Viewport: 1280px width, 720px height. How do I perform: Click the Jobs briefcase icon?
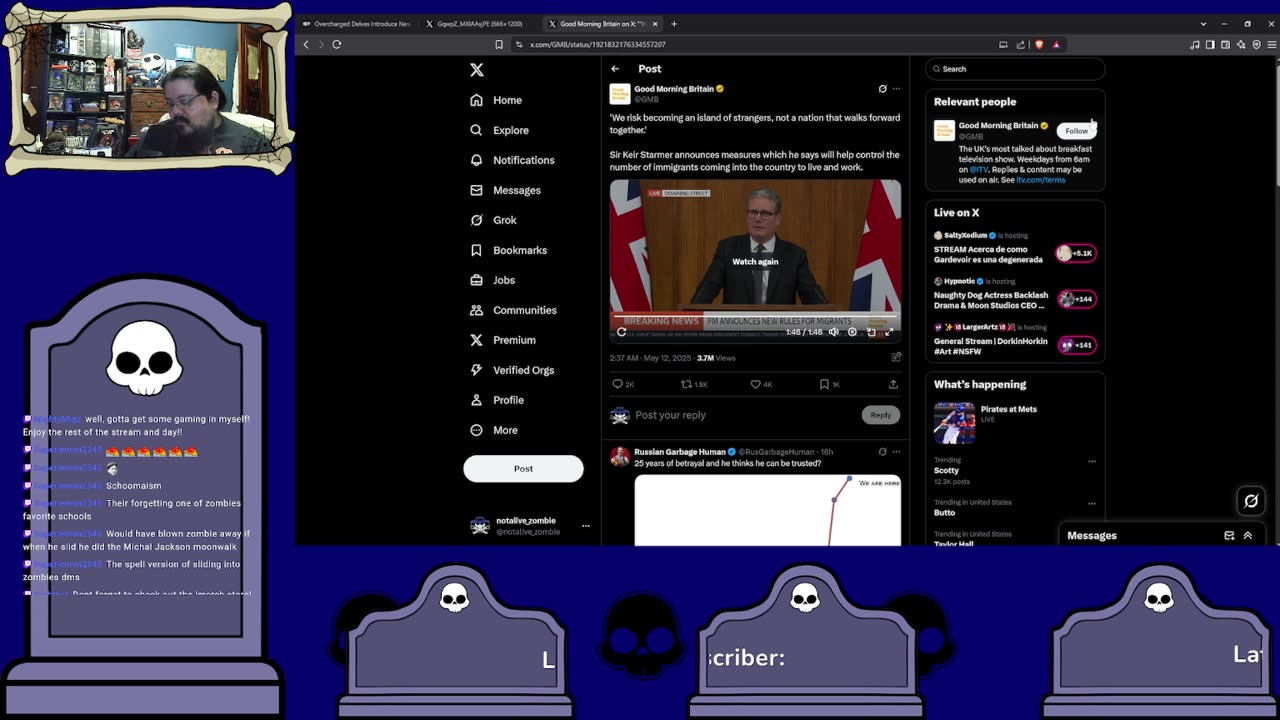[476, 280]
